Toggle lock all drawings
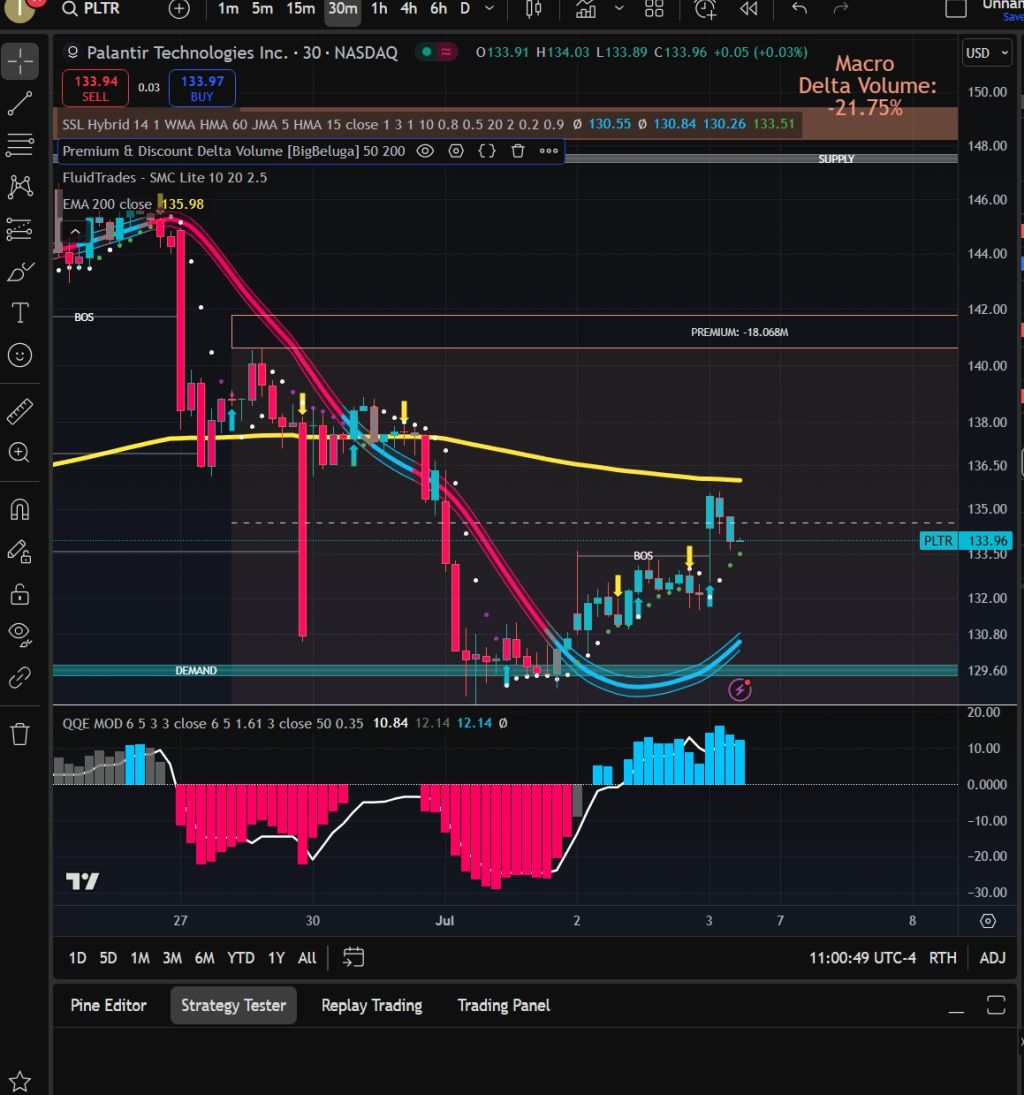The height and width of the screenshot is (1095, 1024). (20, 594)
